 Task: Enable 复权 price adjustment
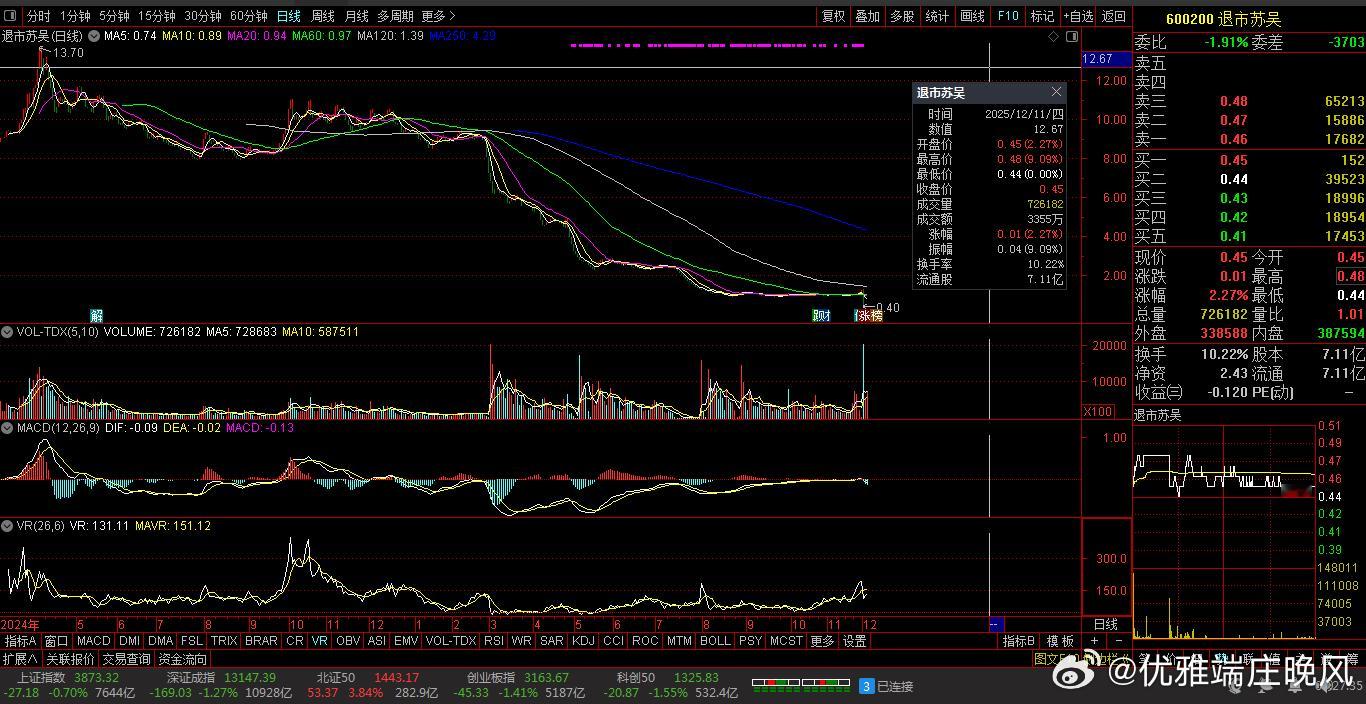833,16
